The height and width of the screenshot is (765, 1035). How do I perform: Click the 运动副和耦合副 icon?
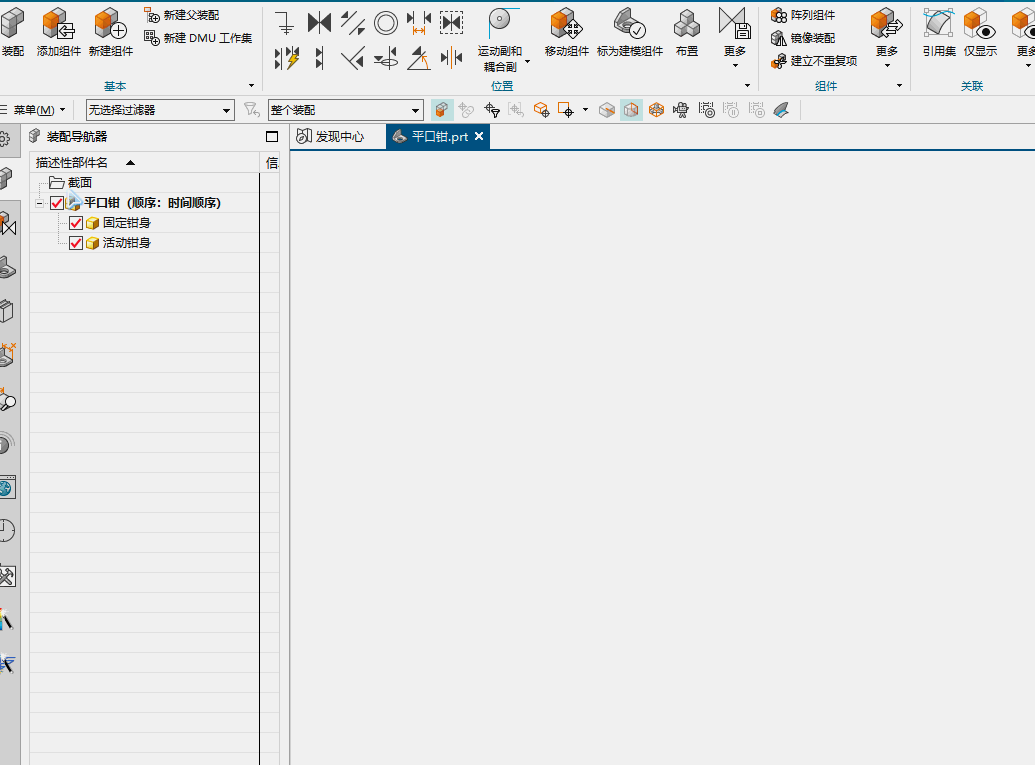click(x=499, y=25)
